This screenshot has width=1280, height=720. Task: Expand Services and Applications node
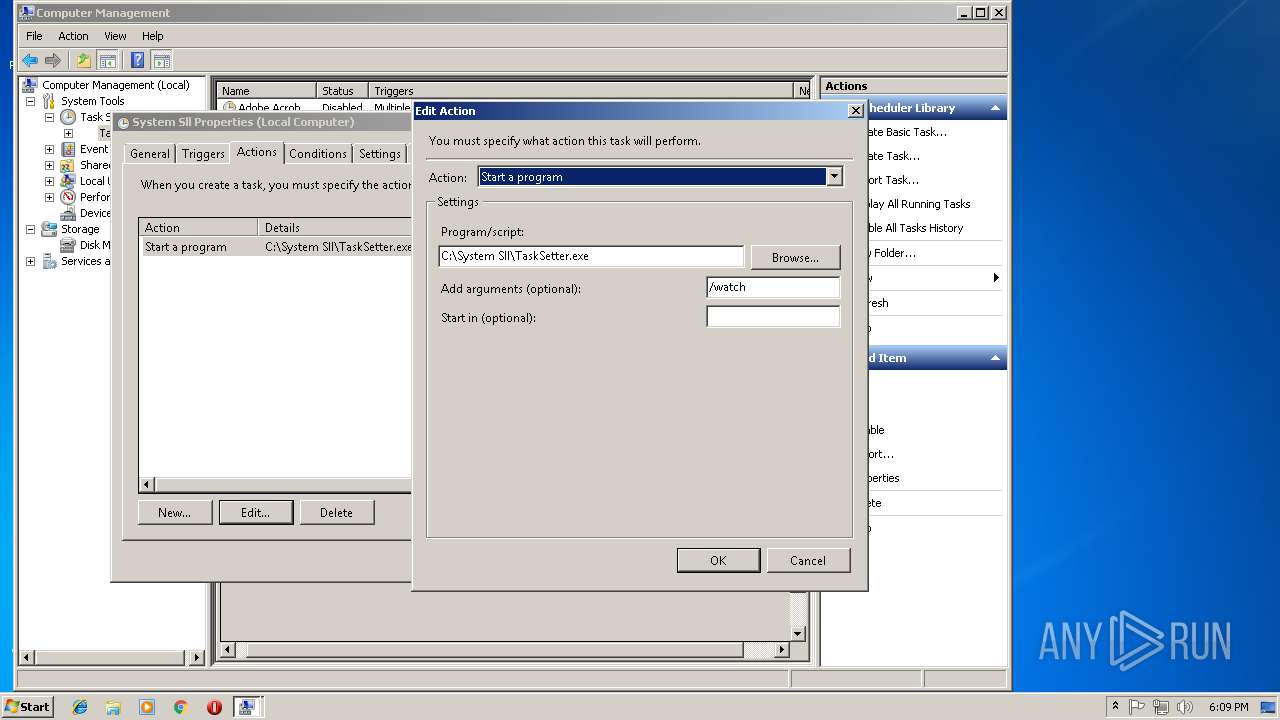pyautogui.click(x=30, y=261)
